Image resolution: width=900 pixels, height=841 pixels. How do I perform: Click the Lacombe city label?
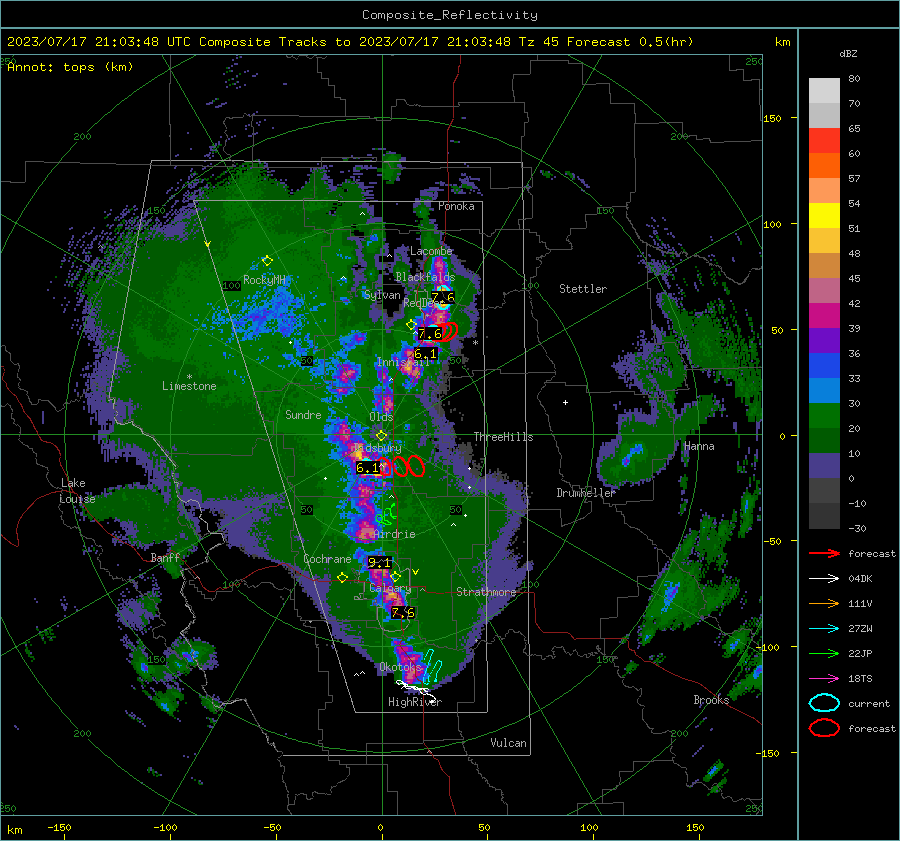click(x=431, y=251)
